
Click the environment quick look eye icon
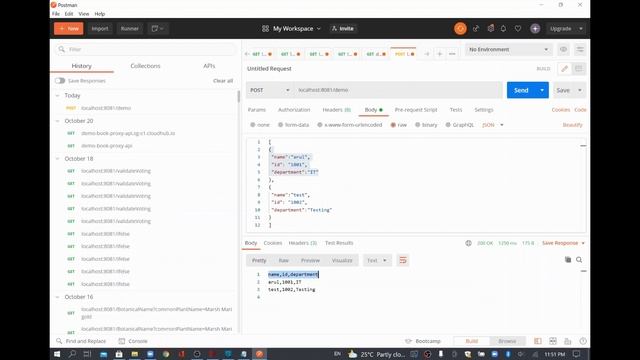[x=563, y=49]
